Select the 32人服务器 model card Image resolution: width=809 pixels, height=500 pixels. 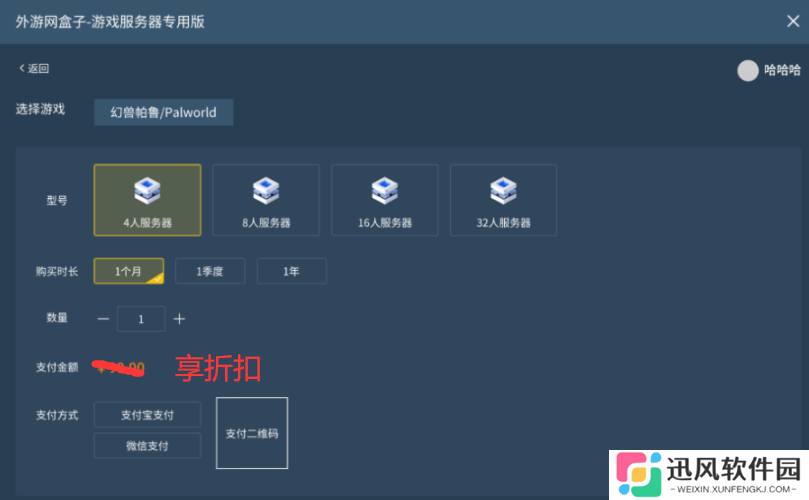pos(503,200)
